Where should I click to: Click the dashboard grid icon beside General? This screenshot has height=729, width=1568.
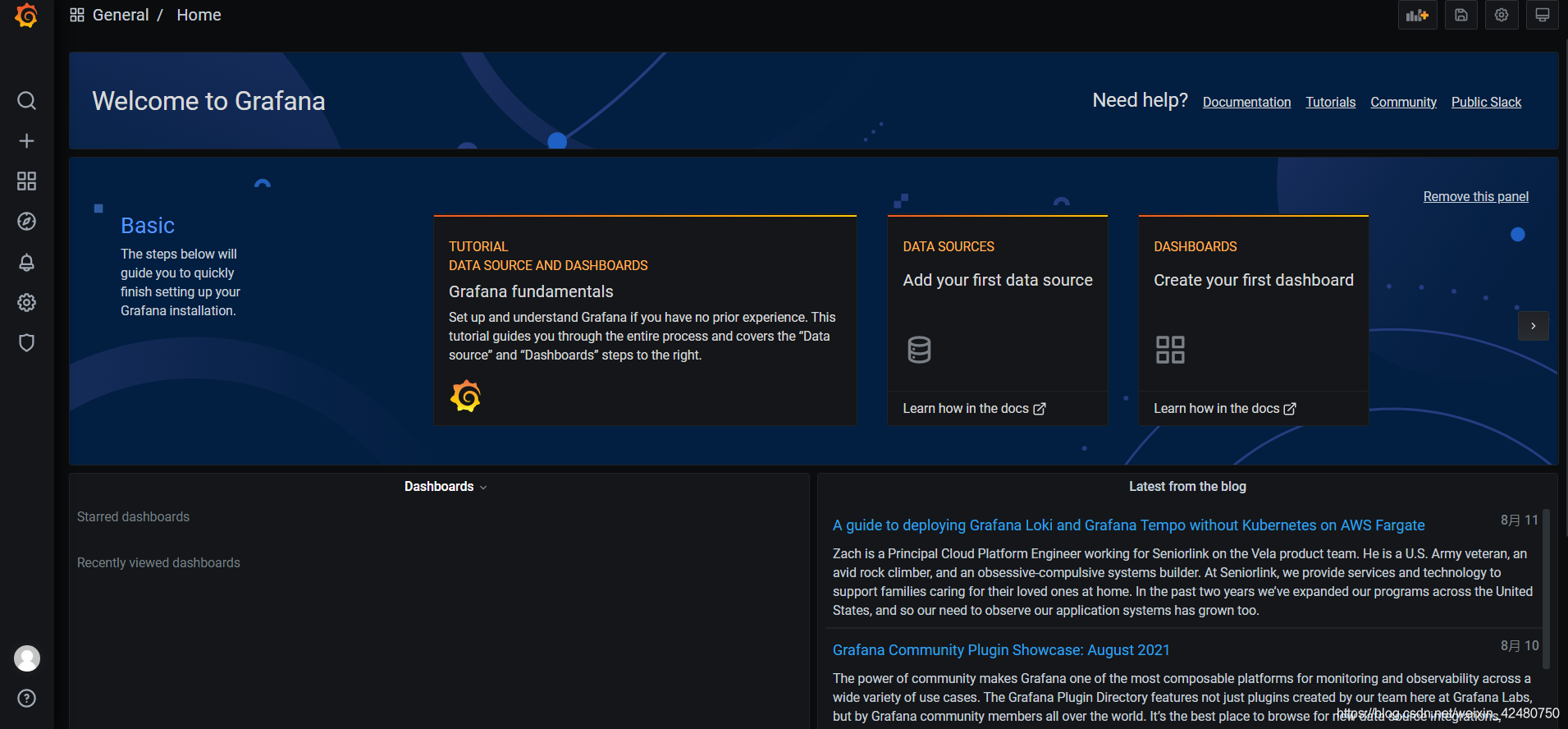pyautogui.click(x=77, y=15)
